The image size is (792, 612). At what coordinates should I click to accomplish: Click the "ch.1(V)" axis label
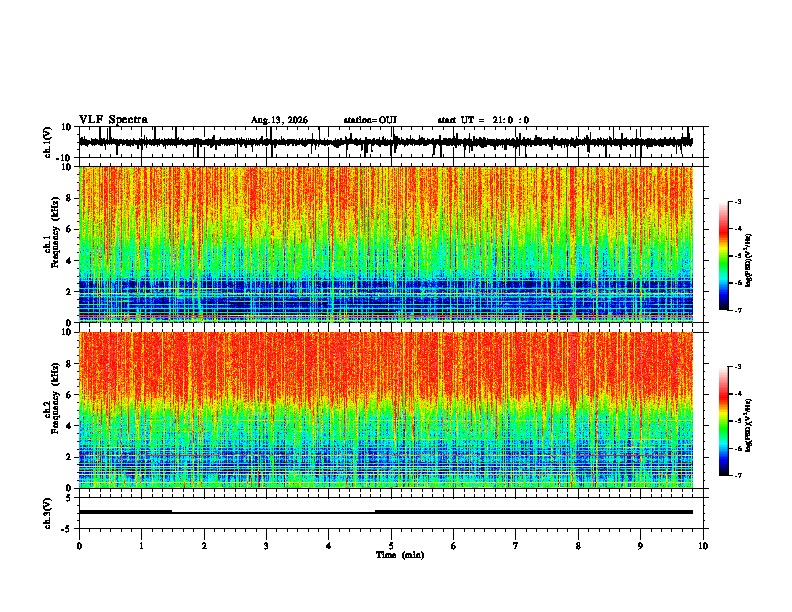coord(48,142)
